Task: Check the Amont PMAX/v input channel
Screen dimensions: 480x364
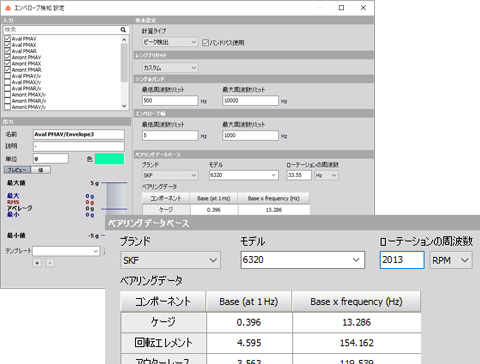Action: point(7,95)
